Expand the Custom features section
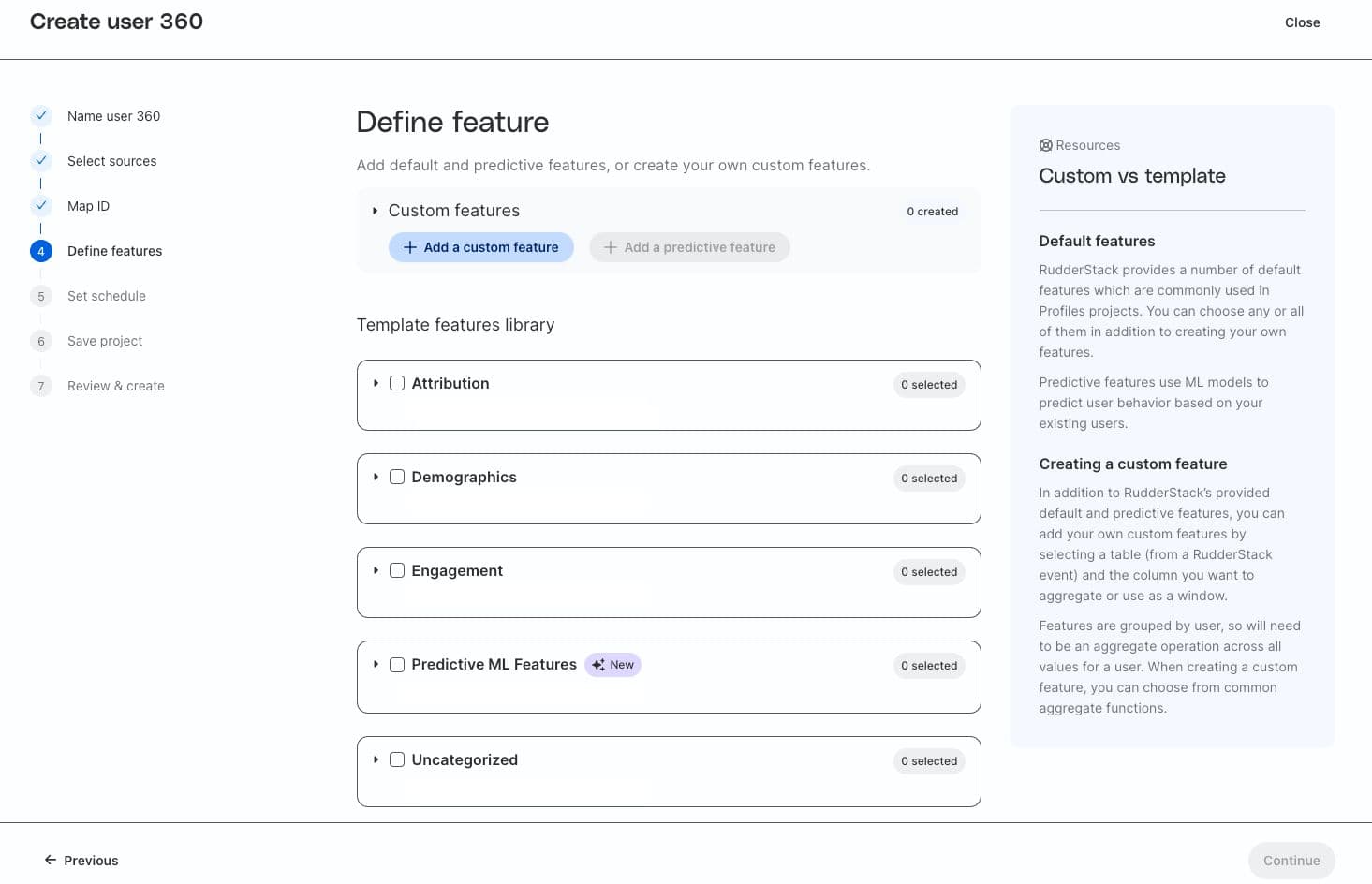This screenshot has width=1372, height=884. [x=375, y=211]
